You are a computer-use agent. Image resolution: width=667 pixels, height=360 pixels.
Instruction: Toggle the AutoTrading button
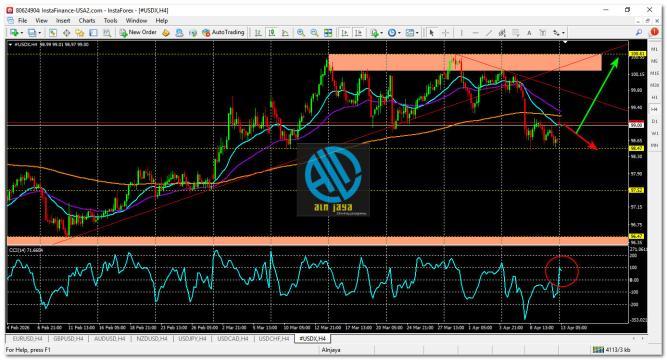(223, 32)
